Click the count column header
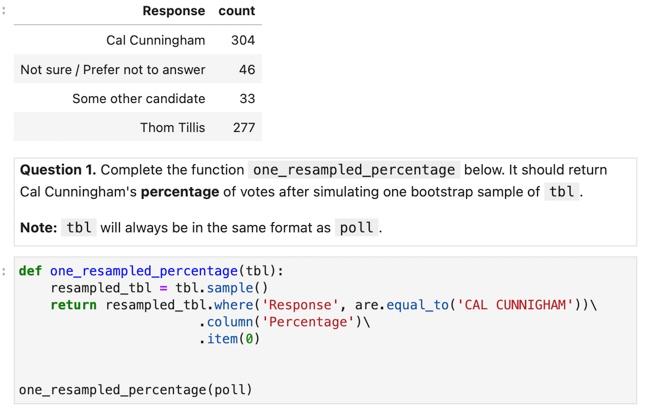 click(x=237, y=11)
